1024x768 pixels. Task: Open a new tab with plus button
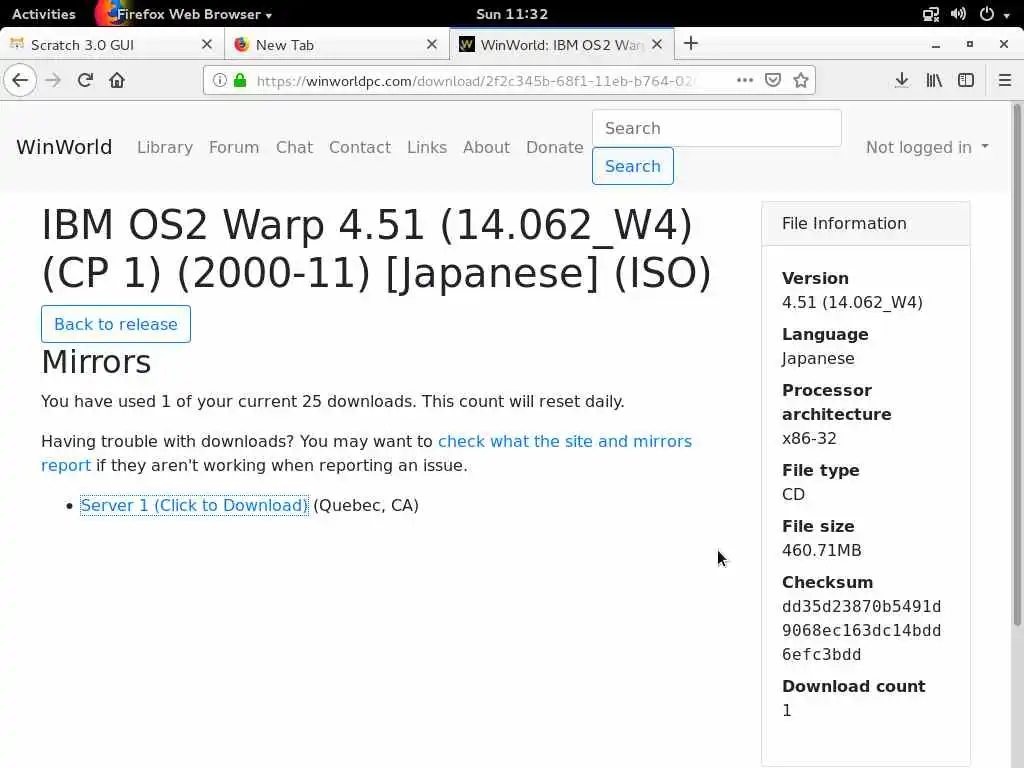click(x=691, y=44)
